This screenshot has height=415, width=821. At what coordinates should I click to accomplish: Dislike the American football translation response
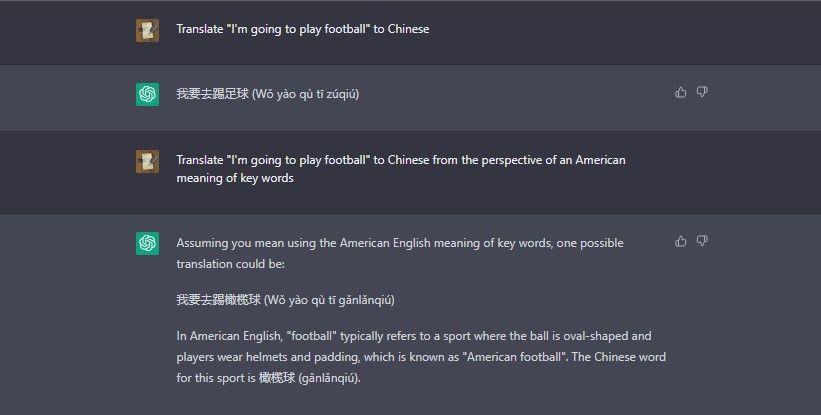point(702,241)
